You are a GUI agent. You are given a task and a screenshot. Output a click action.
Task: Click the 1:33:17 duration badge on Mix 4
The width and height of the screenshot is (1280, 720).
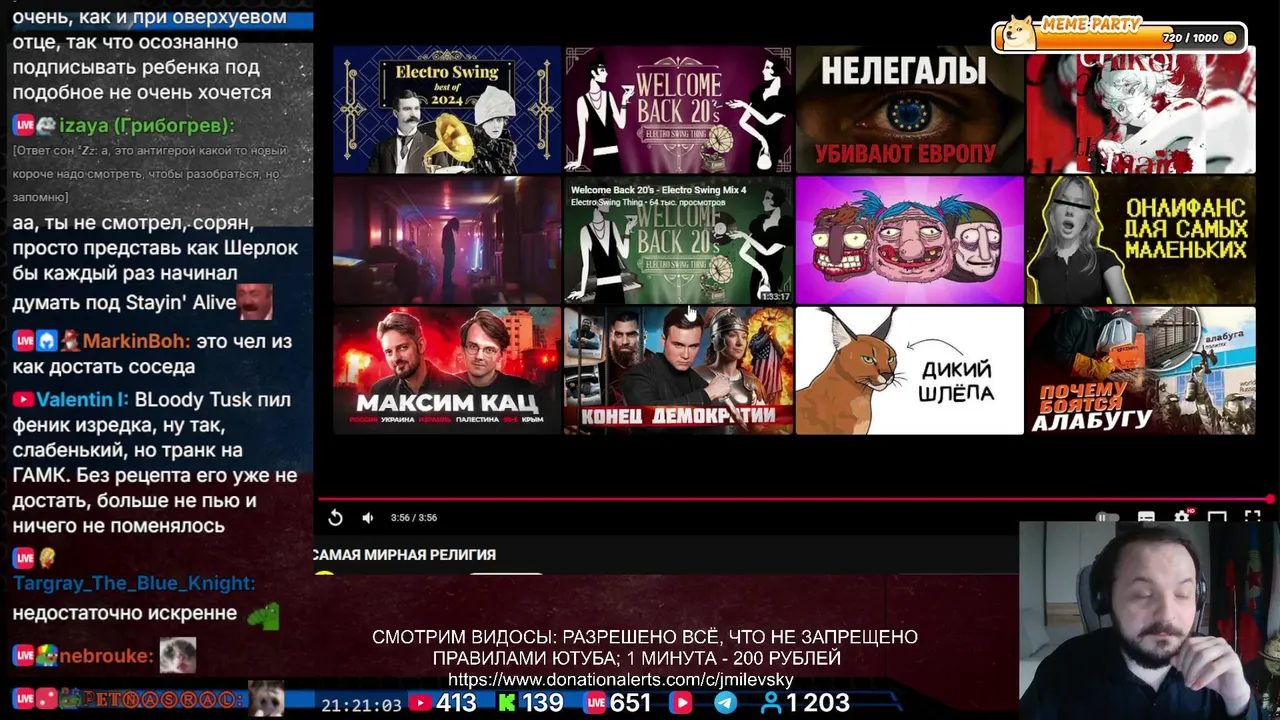pyautogui.click(x=774, y=296)
